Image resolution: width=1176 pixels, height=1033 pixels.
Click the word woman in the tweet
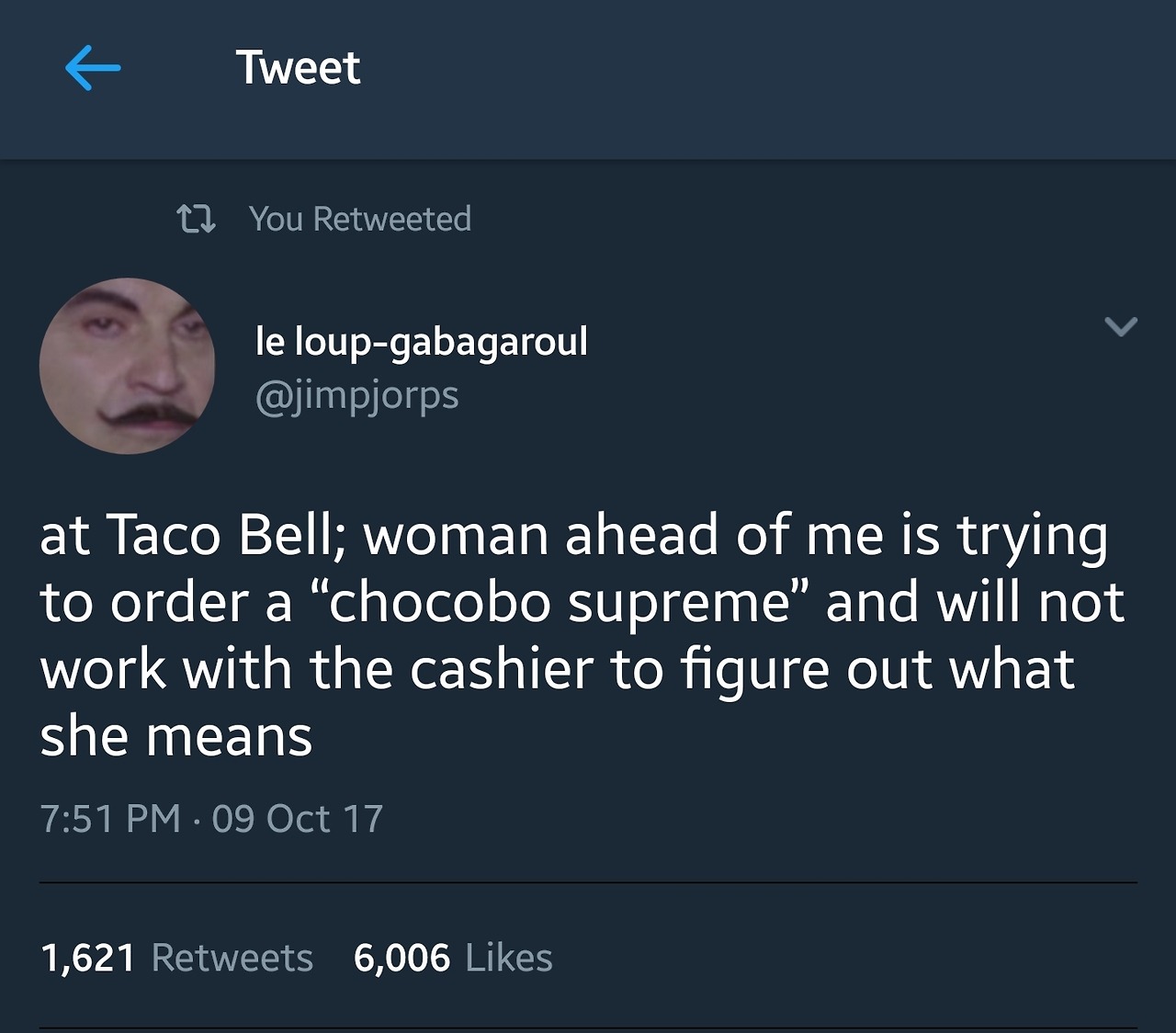click(x=456, y=535)
